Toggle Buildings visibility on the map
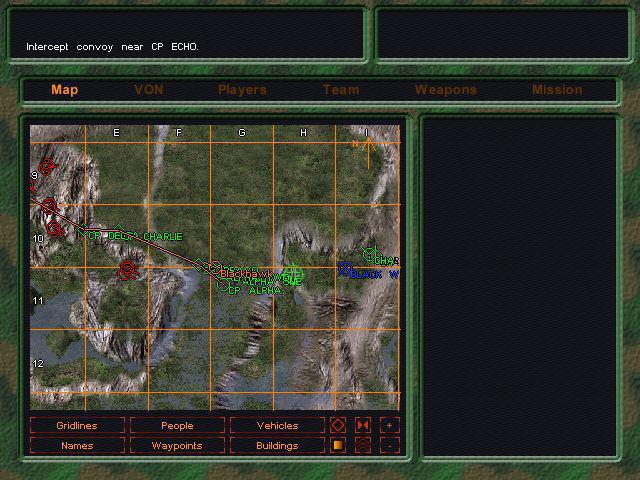 [277, 446]
